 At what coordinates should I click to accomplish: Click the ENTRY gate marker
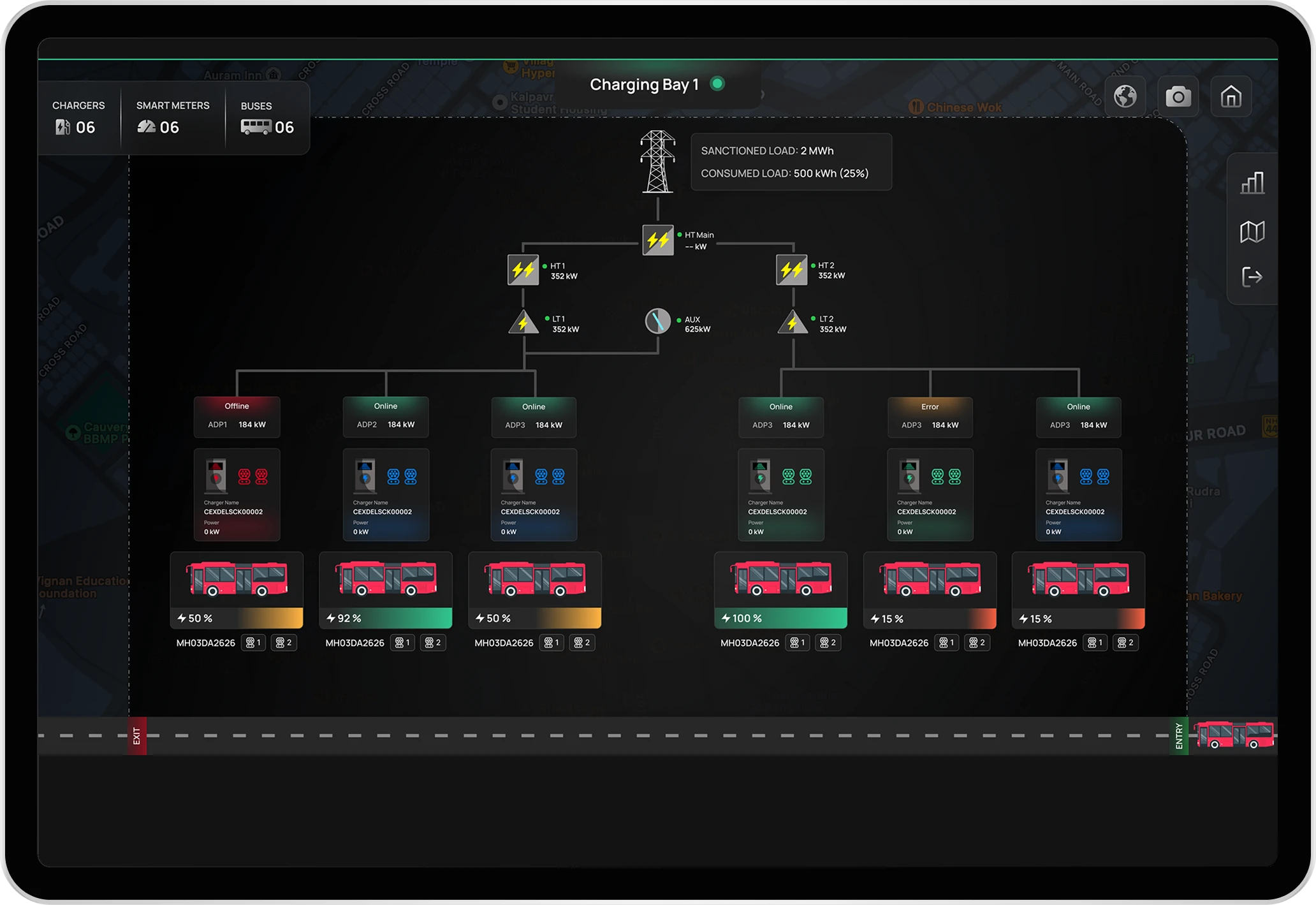1179,736
